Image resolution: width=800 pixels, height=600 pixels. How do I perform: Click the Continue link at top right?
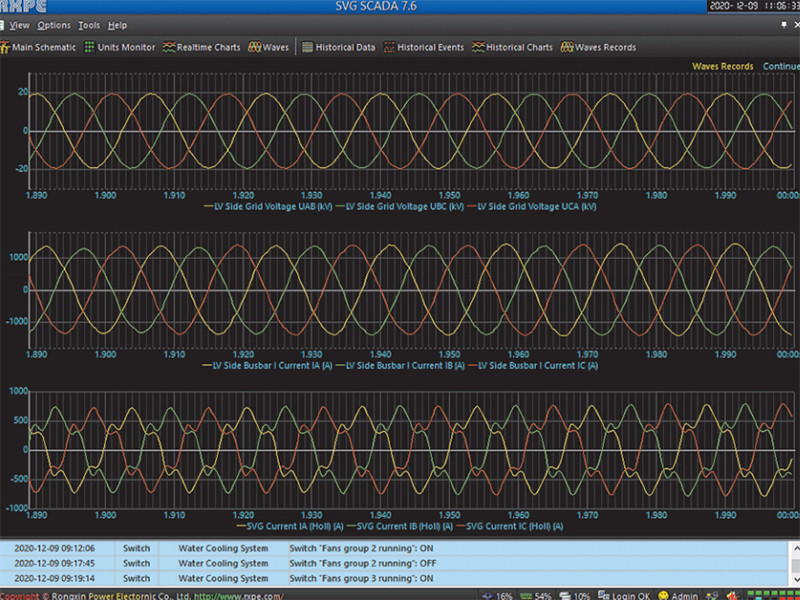(x=780, y=67)
